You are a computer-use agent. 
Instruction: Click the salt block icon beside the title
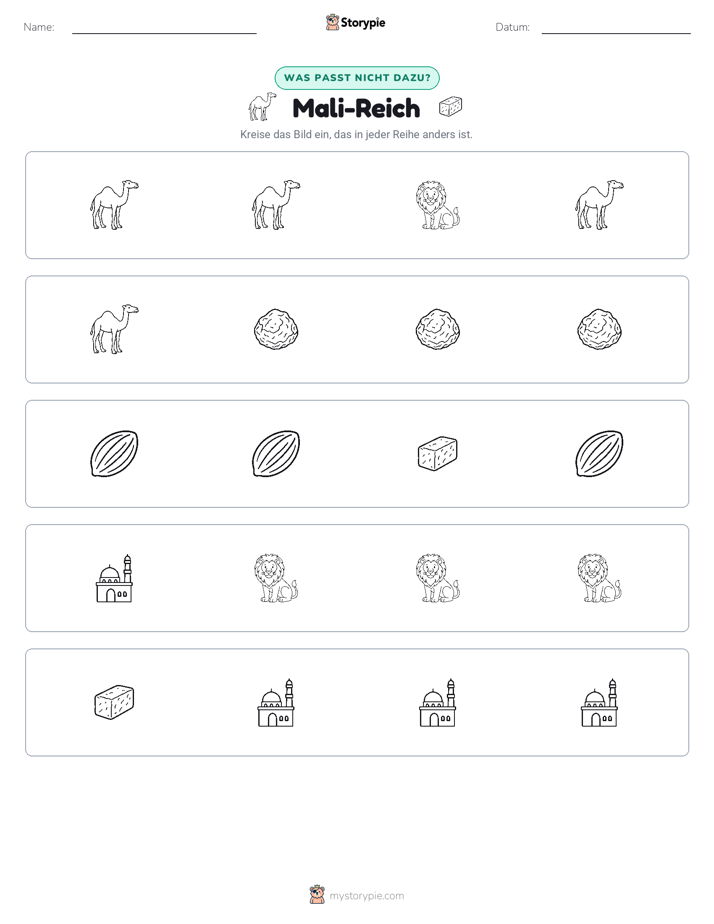coord(451,107)
